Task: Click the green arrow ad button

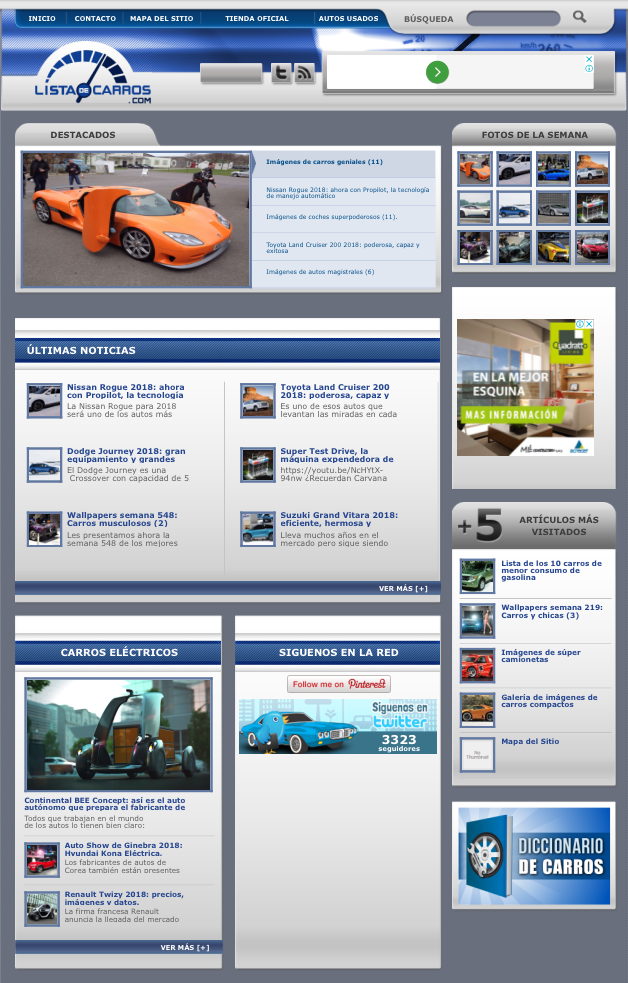Action: [x=437, y=72]
